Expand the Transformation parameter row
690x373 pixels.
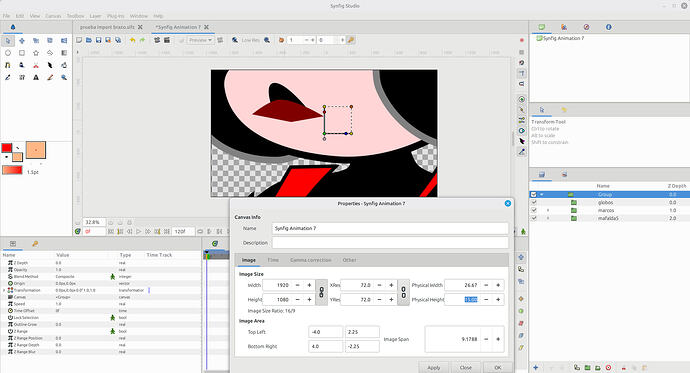click(x=4, y=290)
